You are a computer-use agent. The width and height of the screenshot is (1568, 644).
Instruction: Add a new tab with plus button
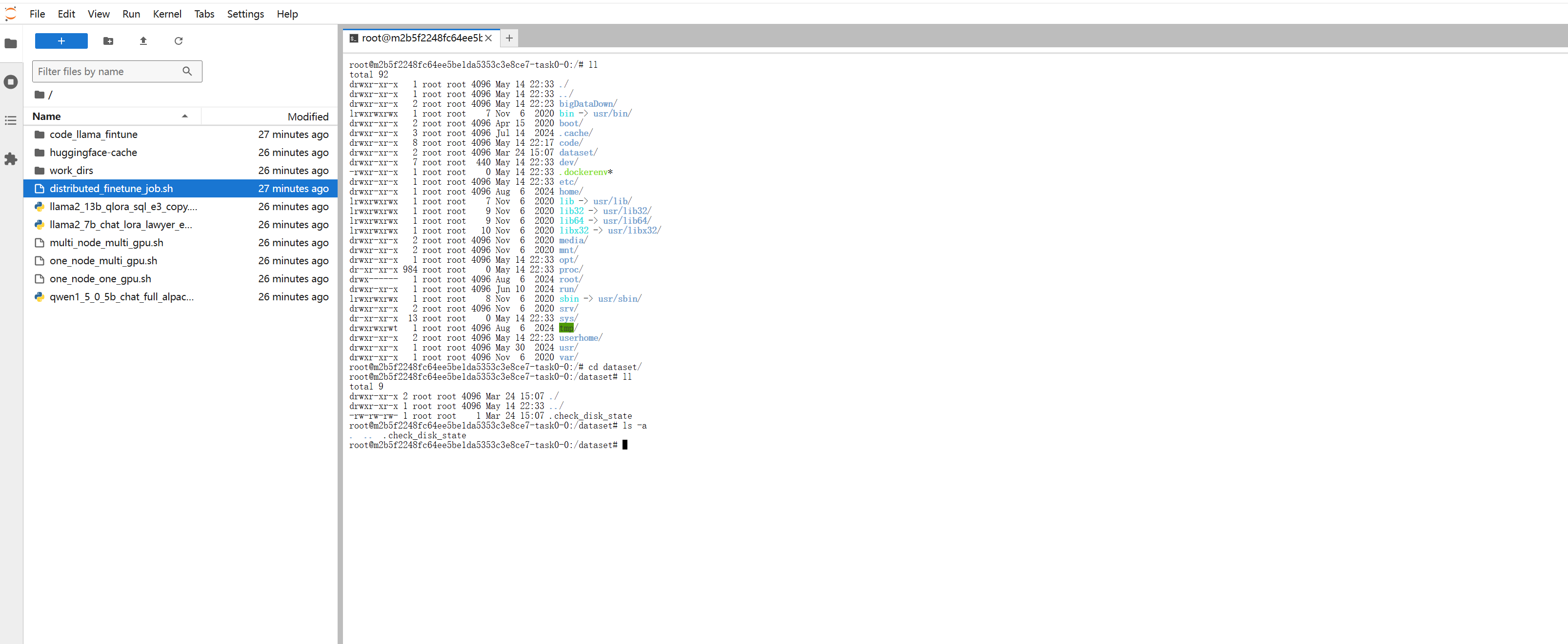click(x=509, y=38)
